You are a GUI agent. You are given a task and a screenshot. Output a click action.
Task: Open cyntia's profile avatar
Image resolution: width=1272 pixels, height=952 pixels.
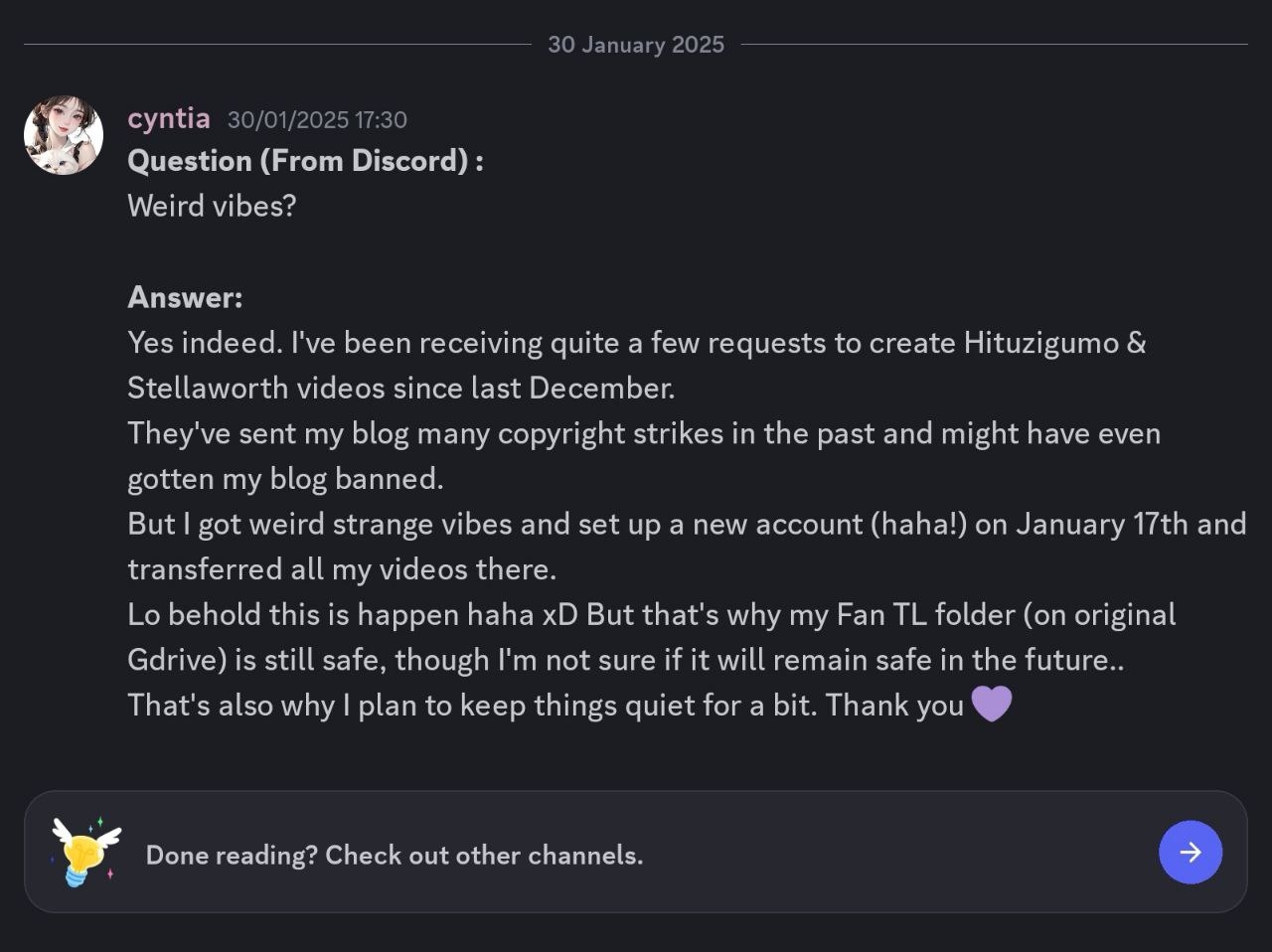click(64, 135)
